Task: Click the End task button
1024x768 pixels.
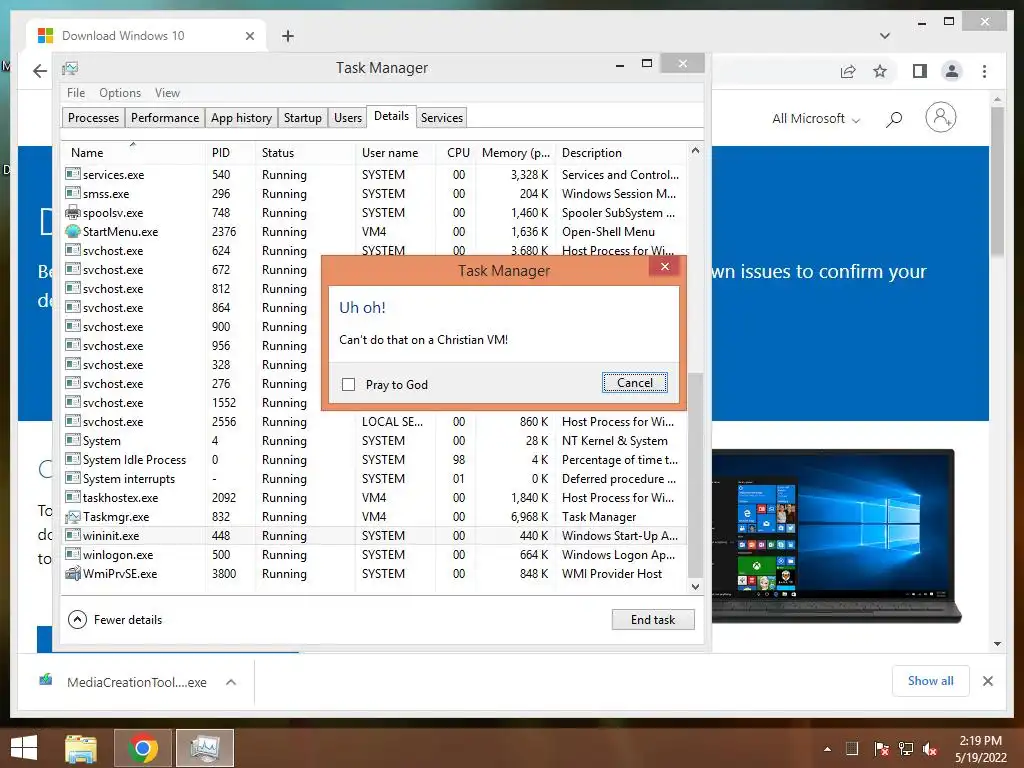Action: point(653,620)
